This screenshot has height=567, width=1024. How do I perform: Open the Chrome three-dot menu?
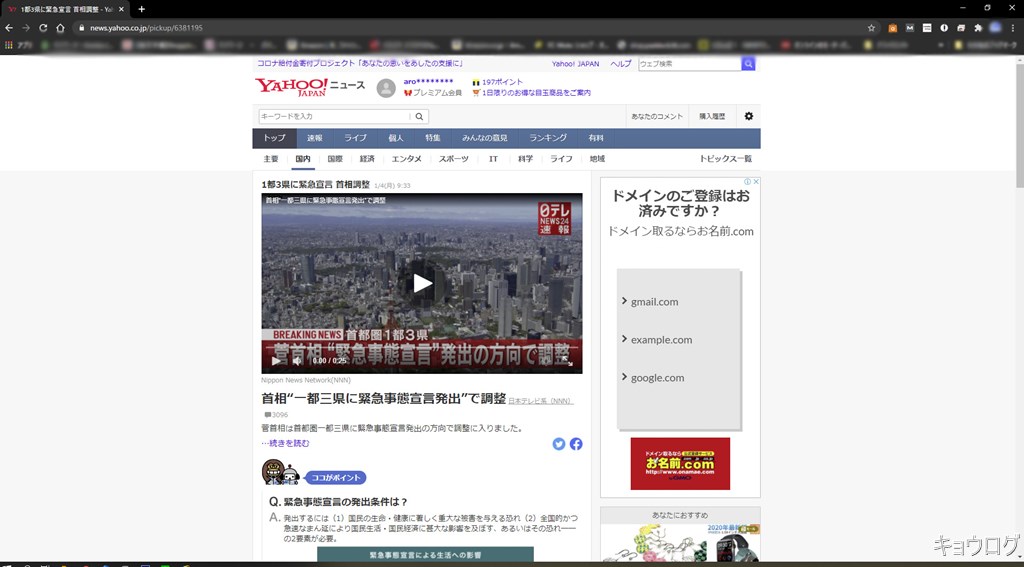(x=1012, y=28)
